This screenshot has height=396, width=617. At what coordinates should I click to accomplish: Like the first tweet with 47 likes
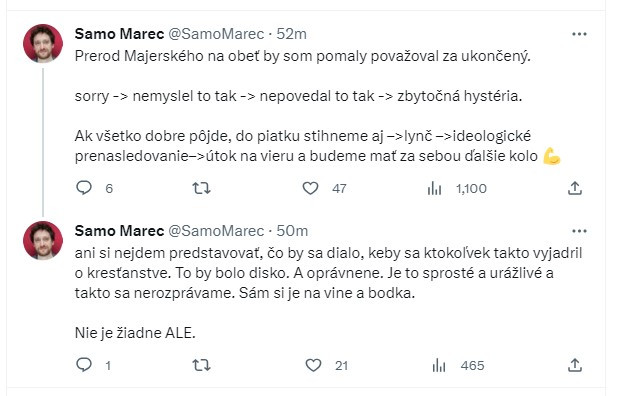[x=310, y=188]
